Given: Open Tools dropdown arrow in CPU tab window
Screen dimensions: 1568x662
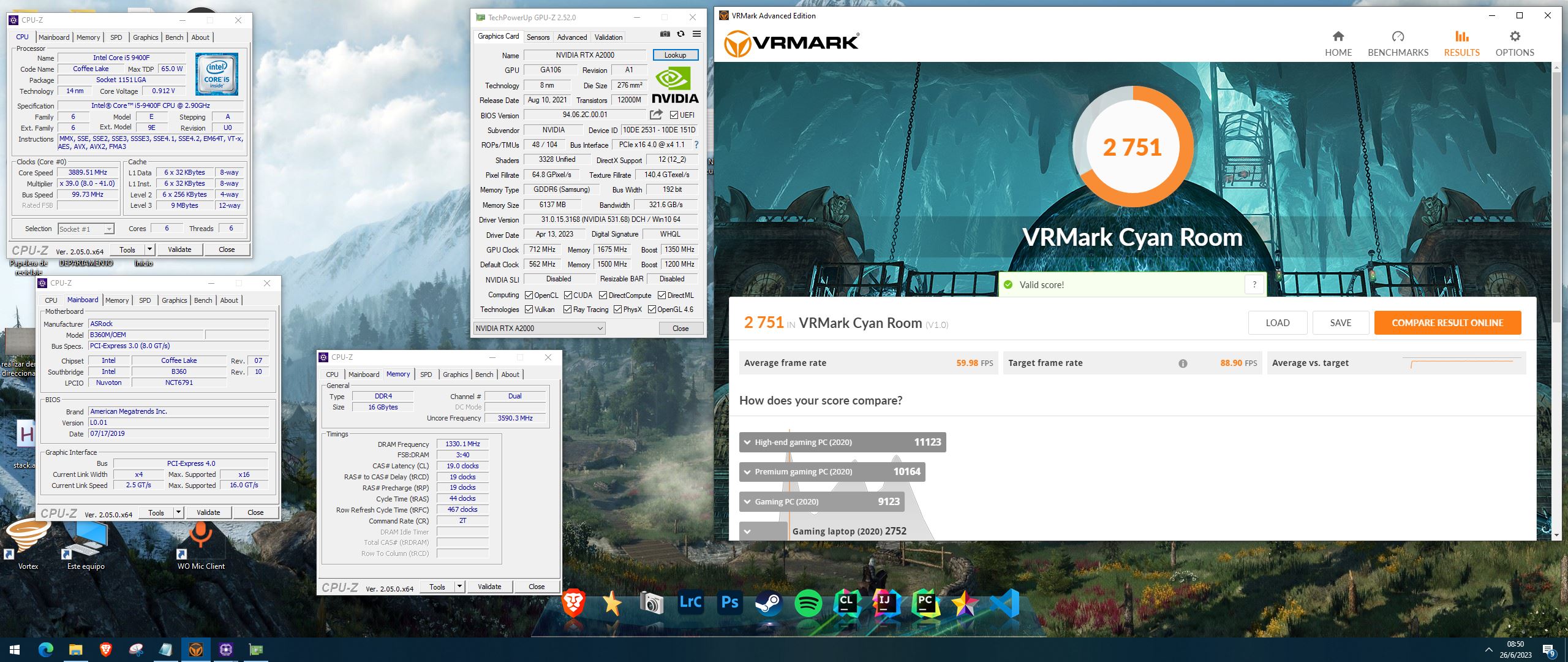Looking at the screenshot, I should click(x=149, y=249).
